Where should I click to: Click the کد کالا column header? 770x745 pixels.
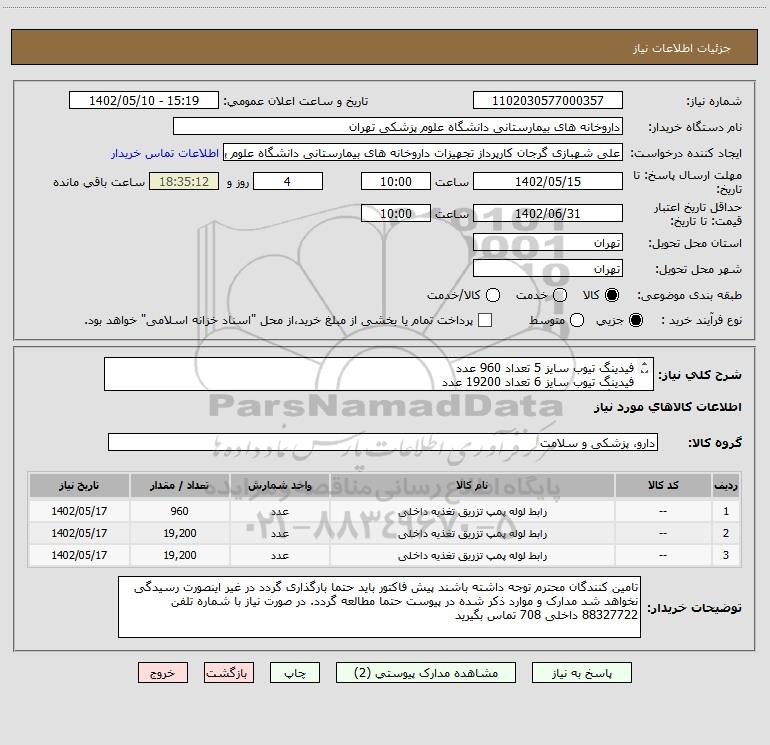(663, 485)
